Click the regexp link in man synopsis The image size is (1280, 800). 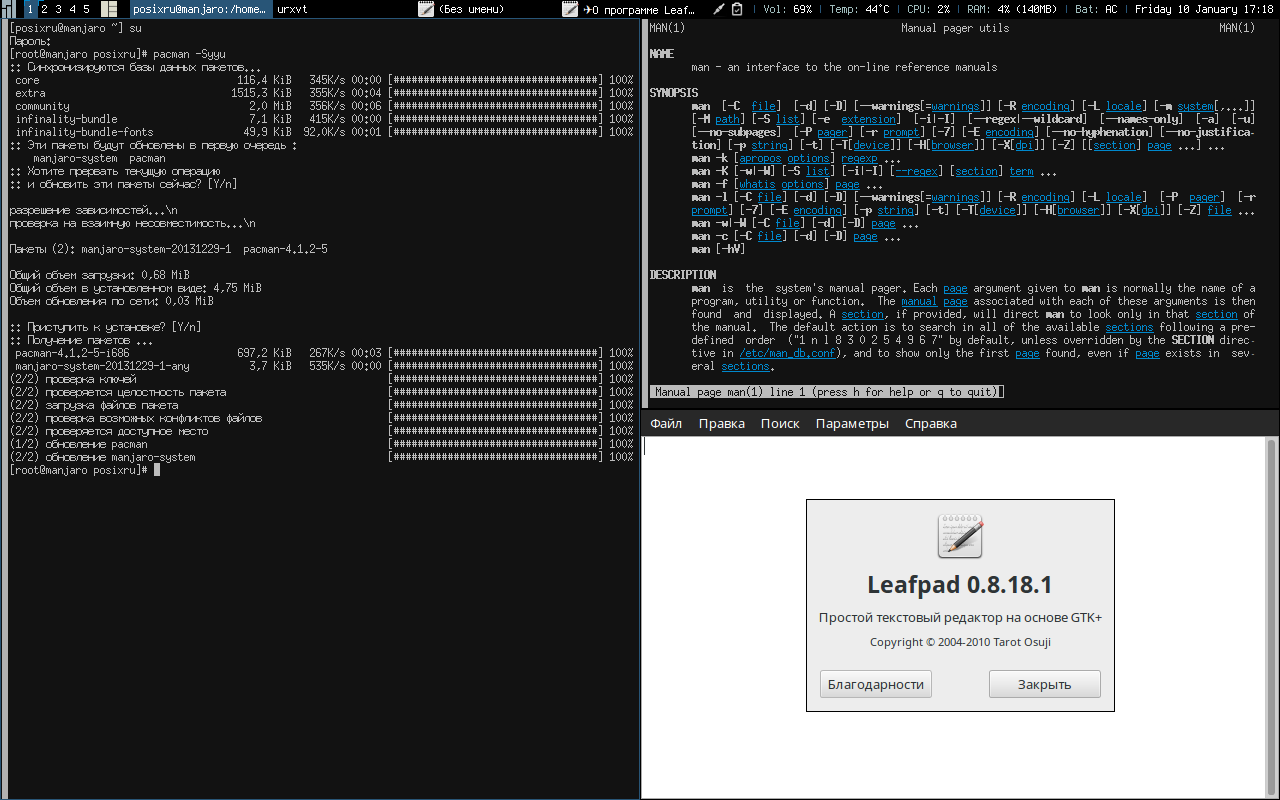pos(860,159)
